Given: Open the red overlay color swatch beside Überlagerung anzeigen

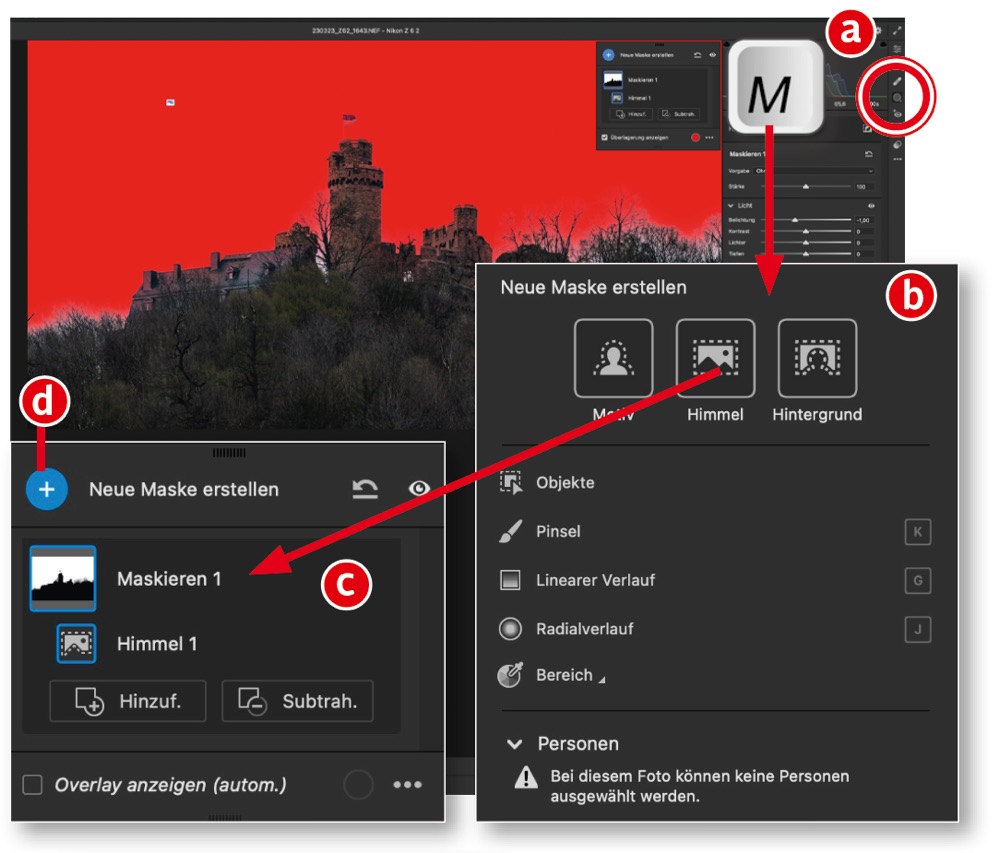Looking at the screenshot, I should (x=695, y=137).
